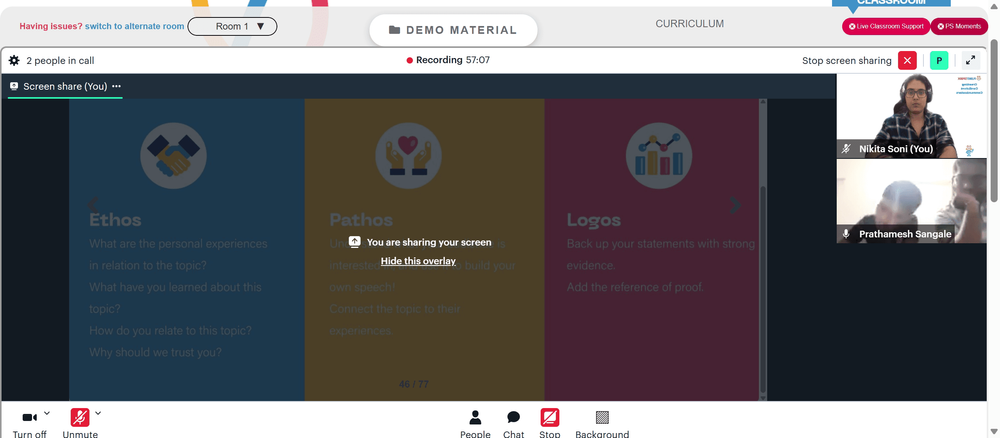
Task: Enter fullscreen with the expand arrows icon
Action: pyautogui.click(x=971, y=61)
